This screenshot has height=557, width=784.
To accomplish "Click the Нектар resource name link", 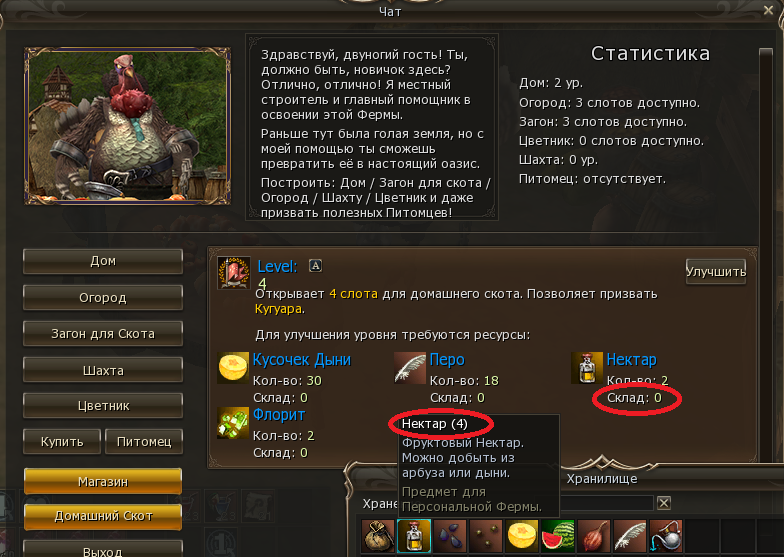I will tap(632, 360).
